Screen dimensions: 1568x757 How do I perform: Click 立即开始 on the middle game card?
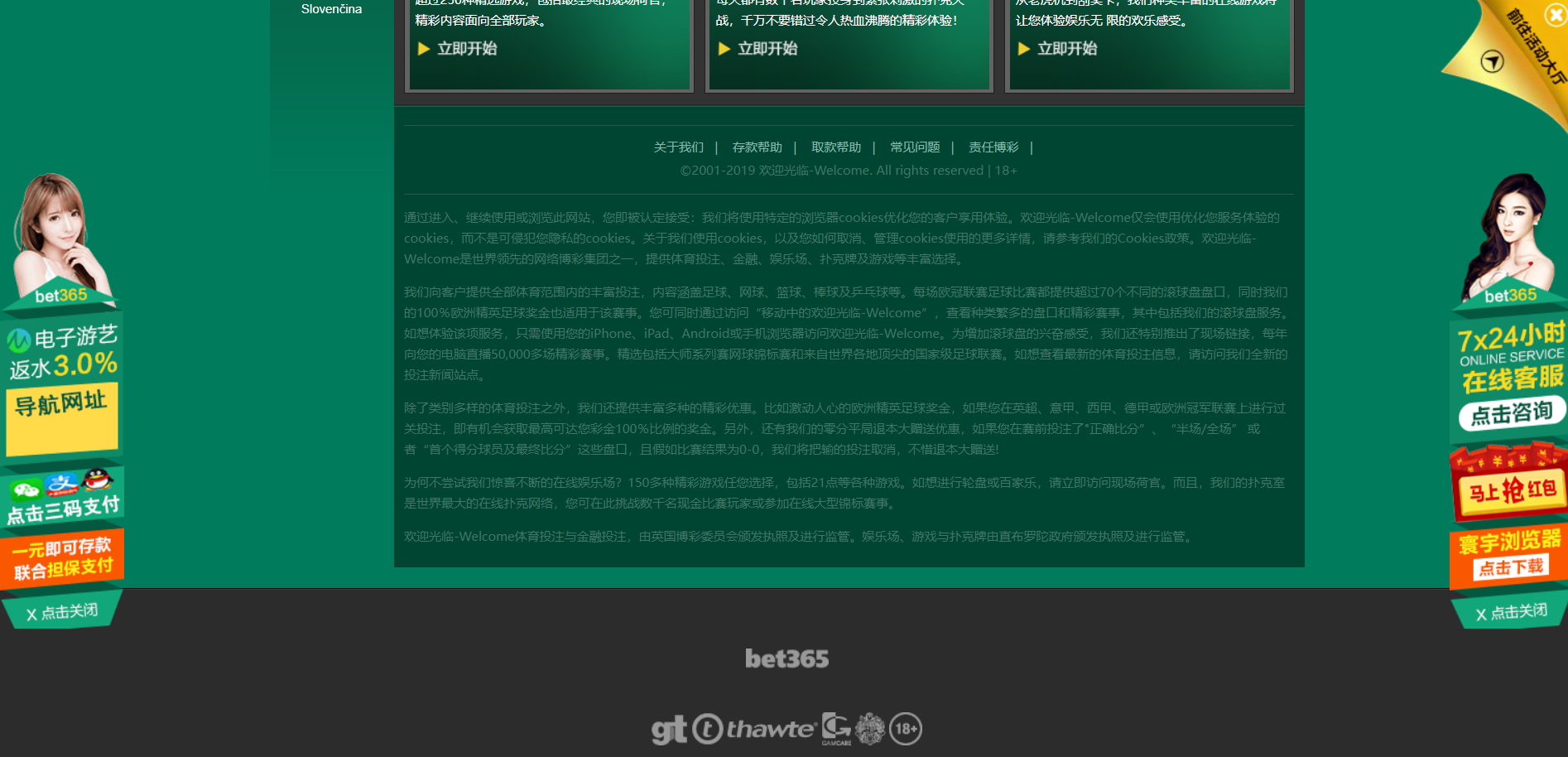point(758,49)
